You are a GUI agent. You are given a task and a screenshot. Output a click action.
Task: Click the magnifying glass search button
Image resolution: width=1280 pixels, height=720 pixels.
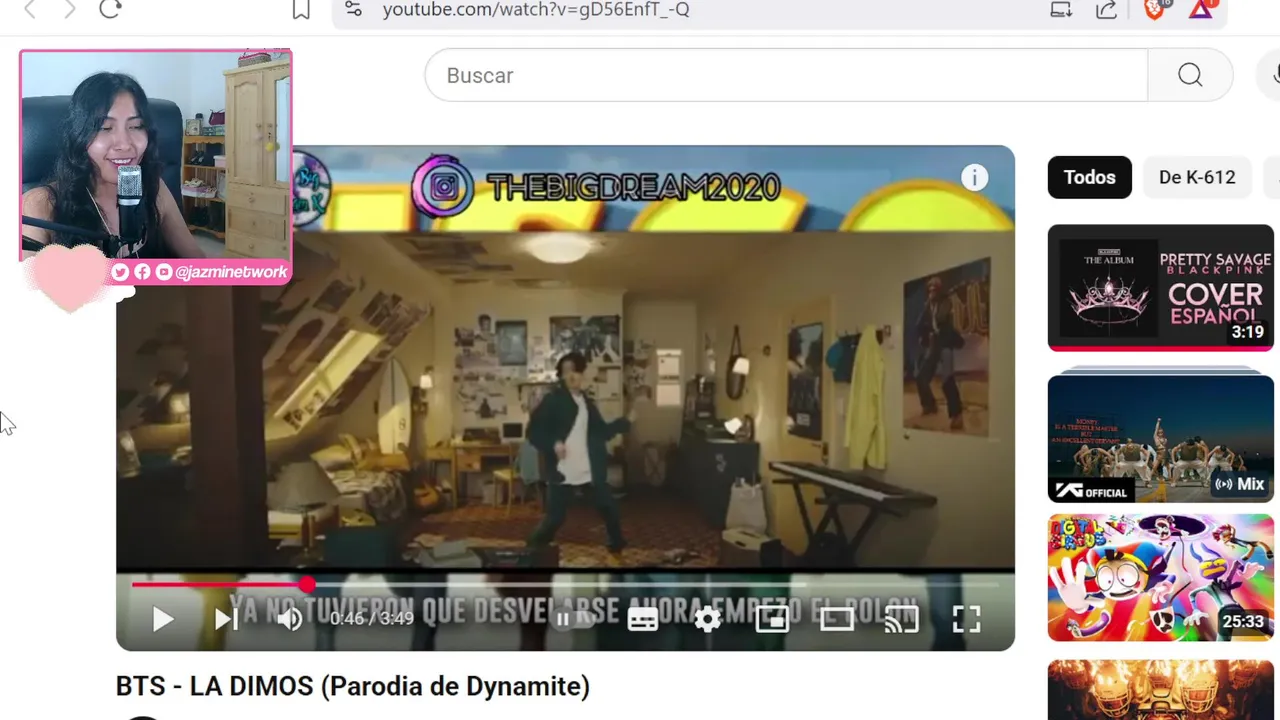coord(1190,75)
